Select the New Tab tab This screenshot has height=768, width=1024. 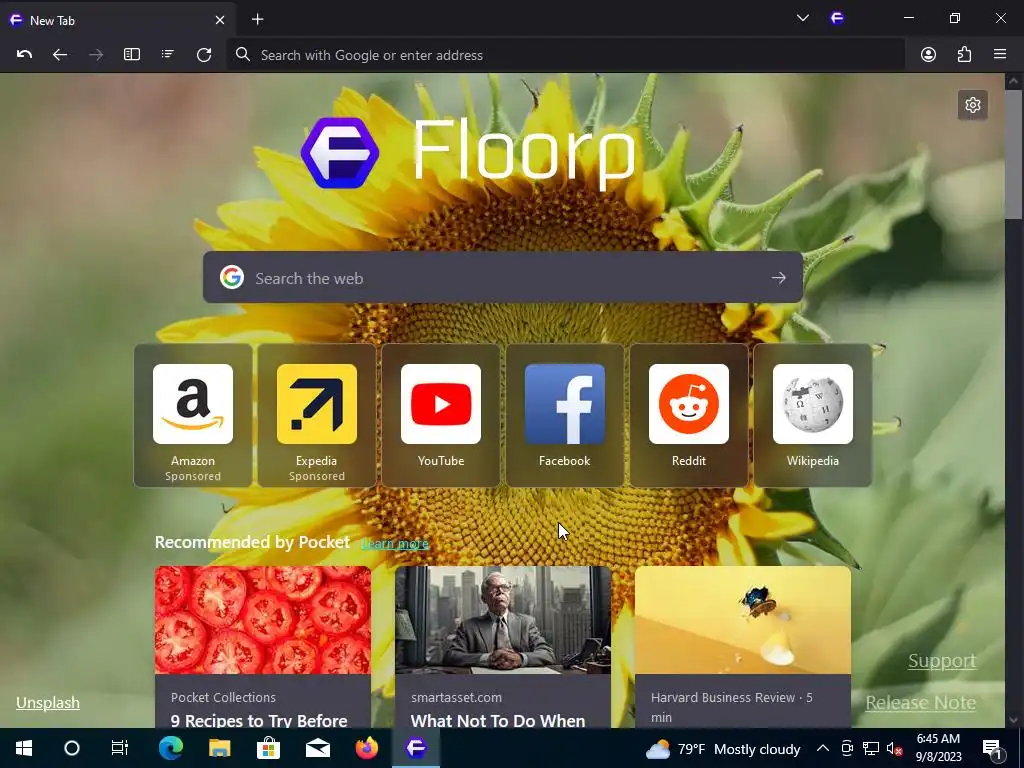pos(118,20)
